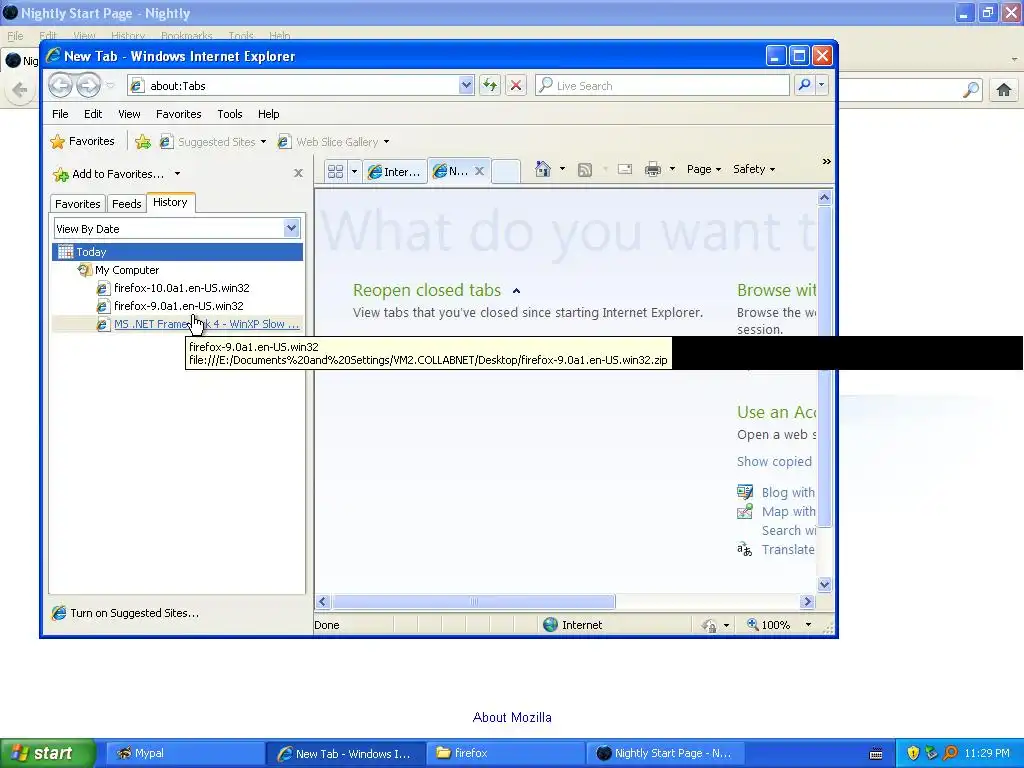This screenshot has width=1024, height=768.
Task: Open the IE Help menu
Action: click(x=268, y=114)
